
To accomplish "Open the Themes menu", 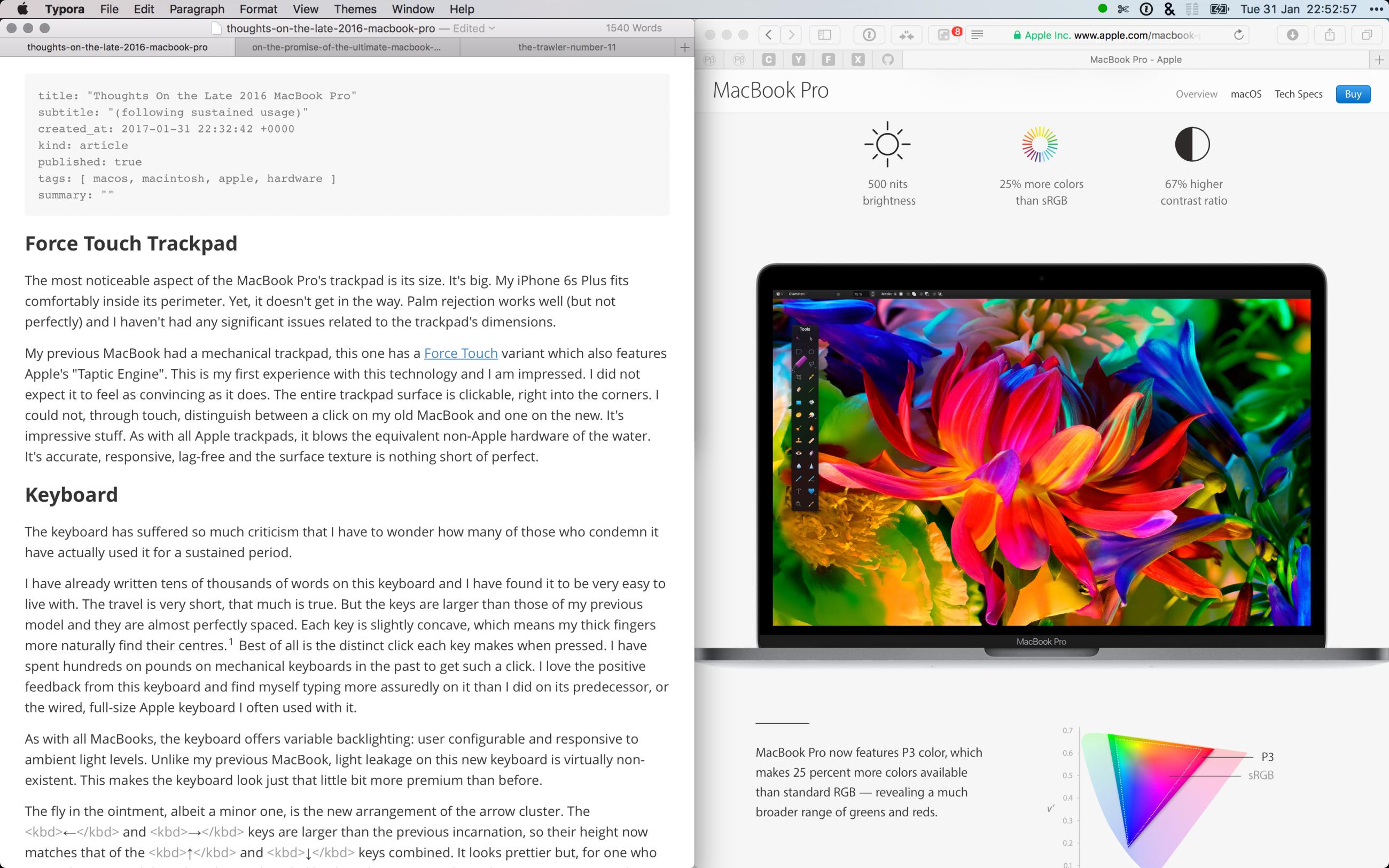I will point(355,9).
